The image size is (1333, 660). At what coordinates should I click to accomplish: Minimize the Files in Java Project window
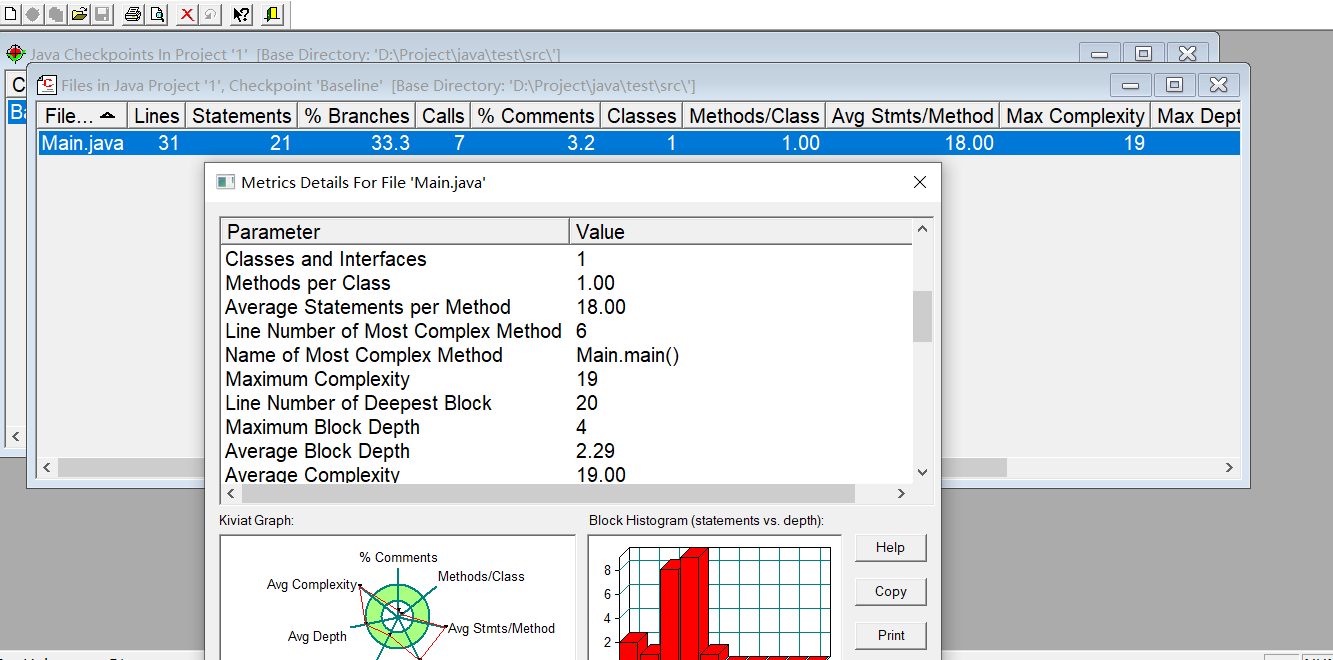point(1130,85)
